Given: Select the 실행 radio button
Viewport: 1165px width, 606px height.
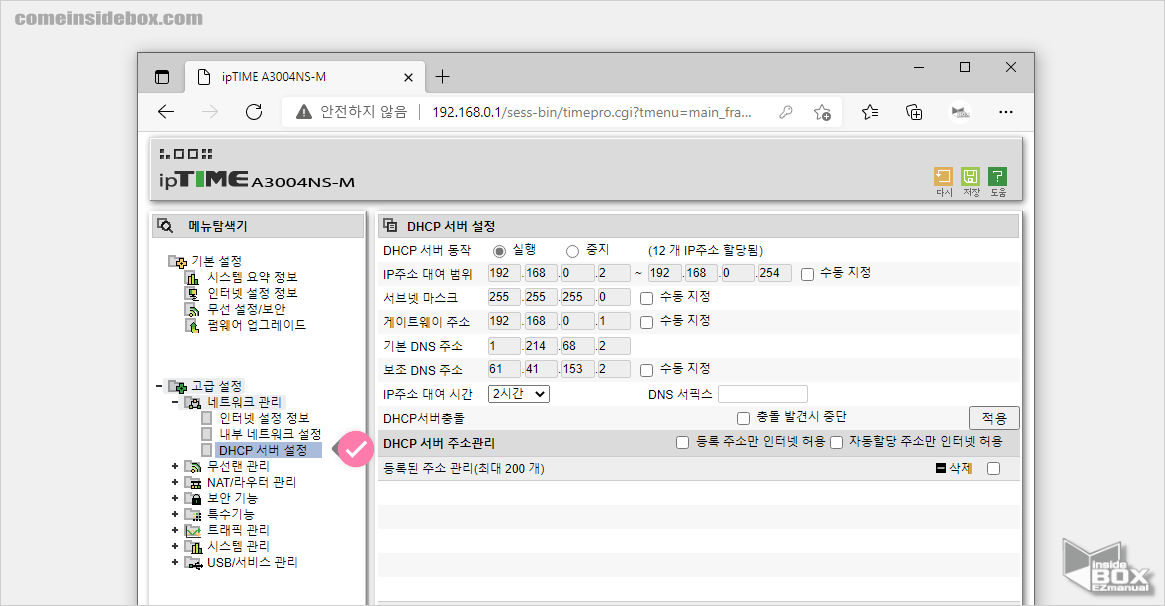Looking at the screenshot, I should tap(499, 252).
